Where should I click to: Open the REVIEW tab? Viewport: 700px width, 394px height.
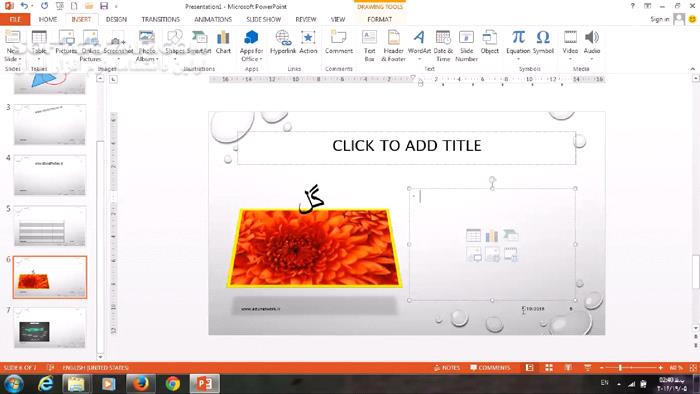pos(306,19)
